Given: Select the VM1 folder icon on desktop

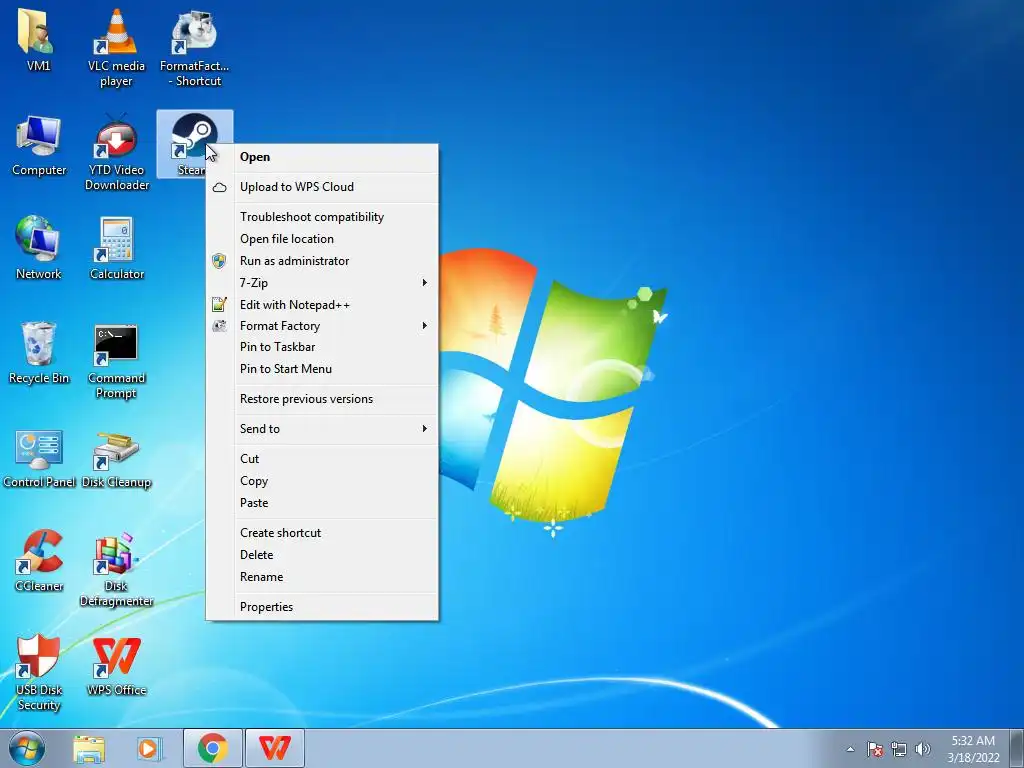Looking at the screenshot, I should [x=38, y=40].
